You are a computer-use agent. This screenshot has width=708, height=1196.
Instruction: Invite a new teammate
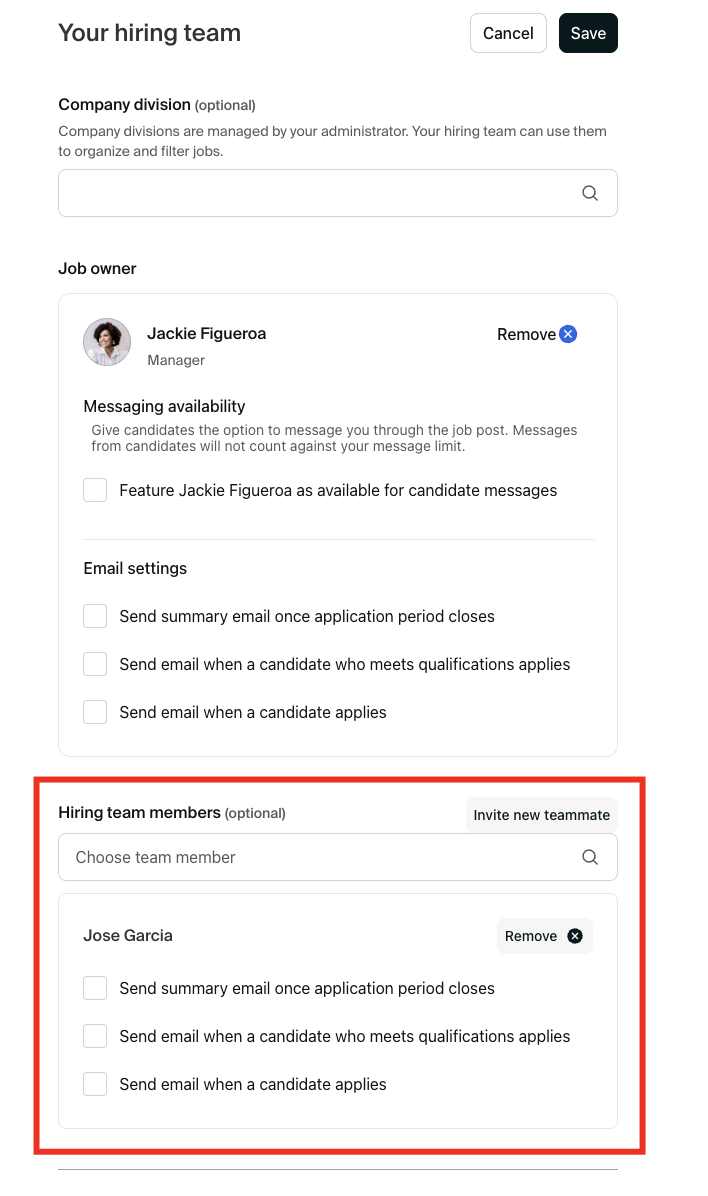[x=541, y=814]
